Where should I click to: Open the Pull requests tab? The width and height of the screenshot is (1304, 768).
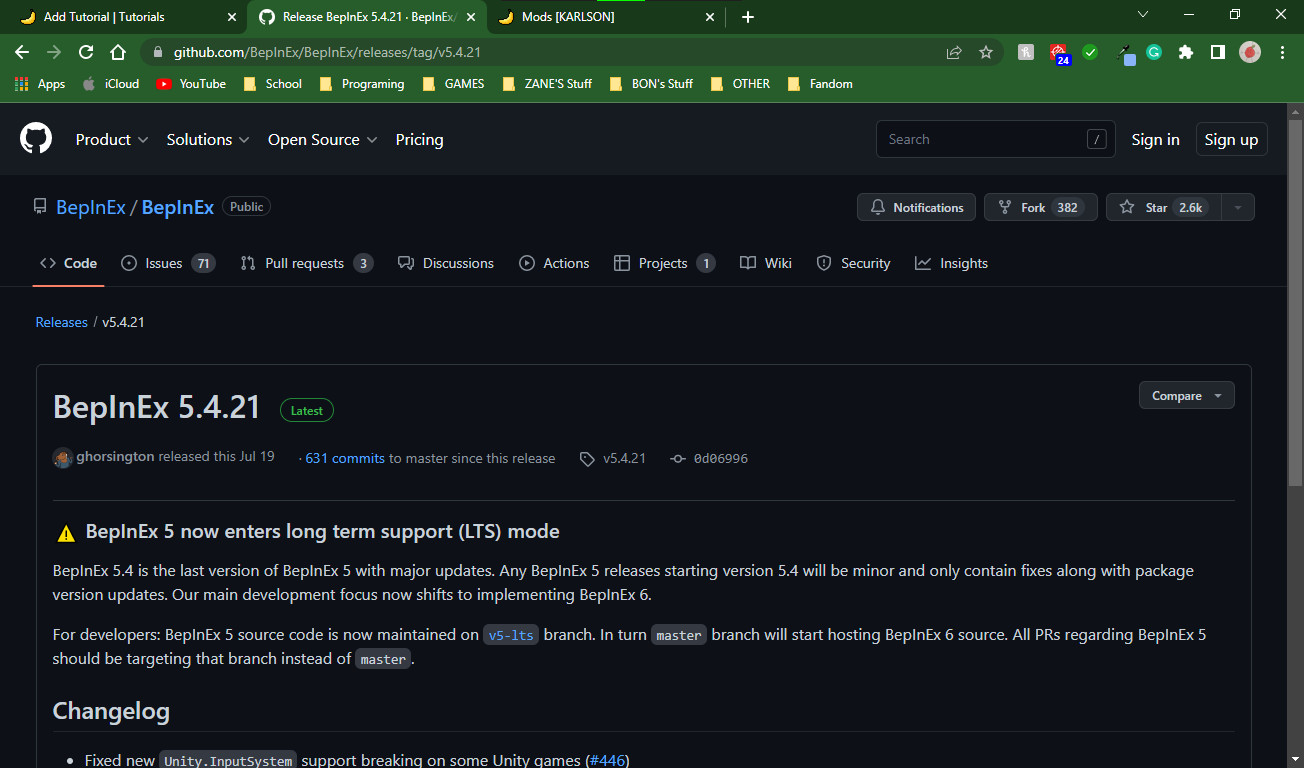305,263
